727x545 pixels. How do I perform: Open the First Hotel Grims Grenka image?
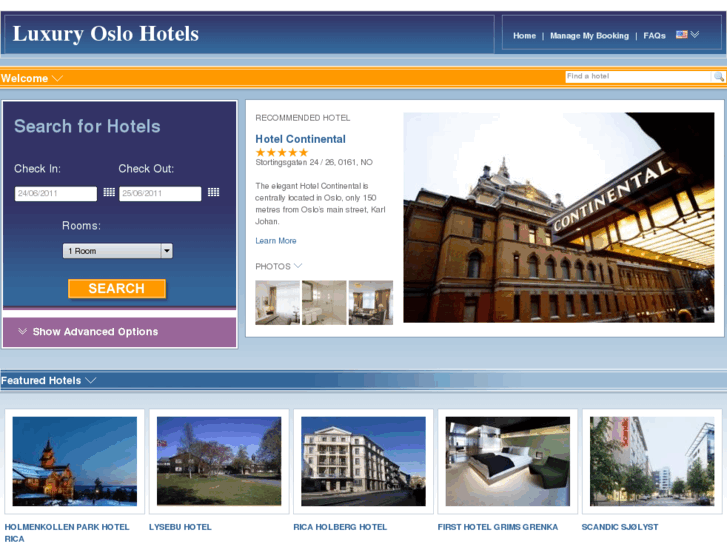[x=508, y=461]
